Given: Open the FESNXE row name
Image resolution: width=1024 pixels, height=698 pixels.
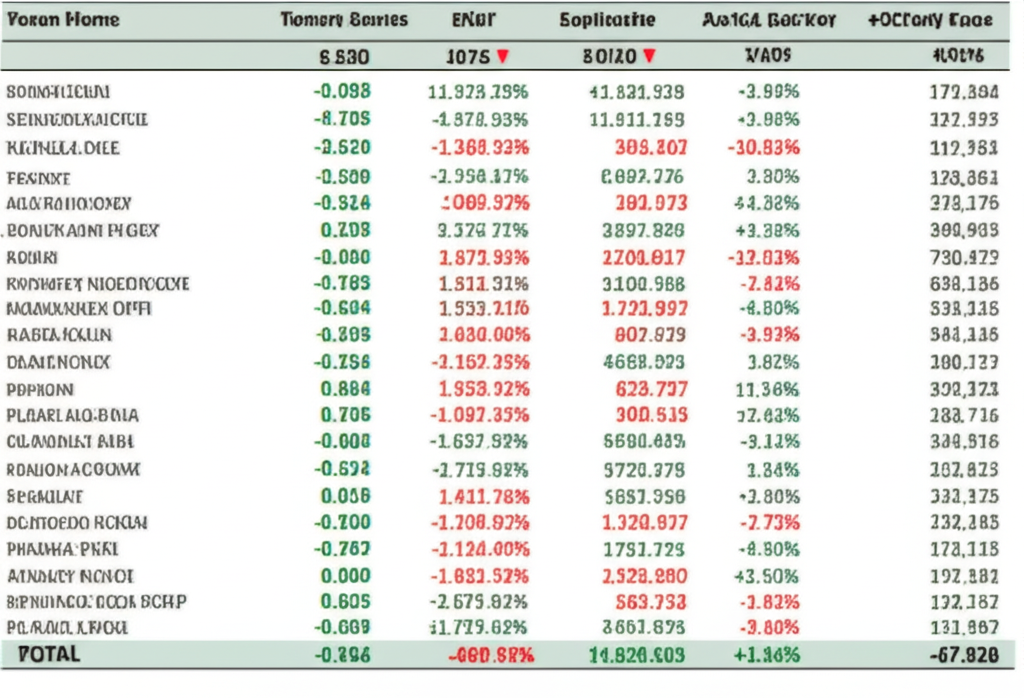Looking at the screenshot, I should 38,179.
